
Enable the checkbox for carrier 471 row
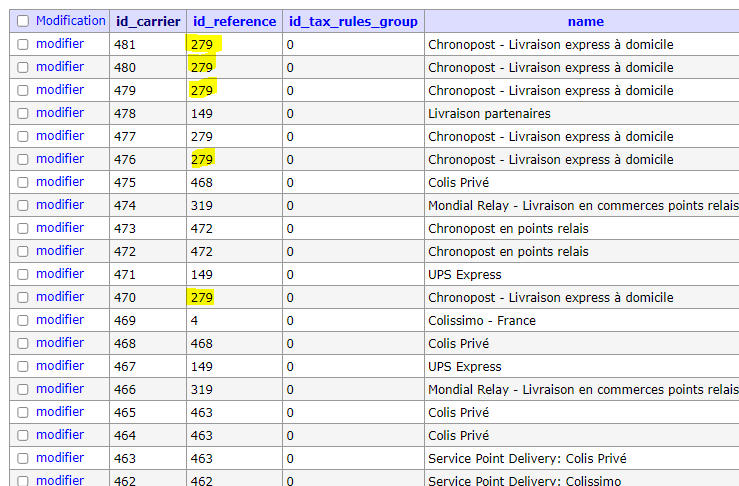point(23,274)
